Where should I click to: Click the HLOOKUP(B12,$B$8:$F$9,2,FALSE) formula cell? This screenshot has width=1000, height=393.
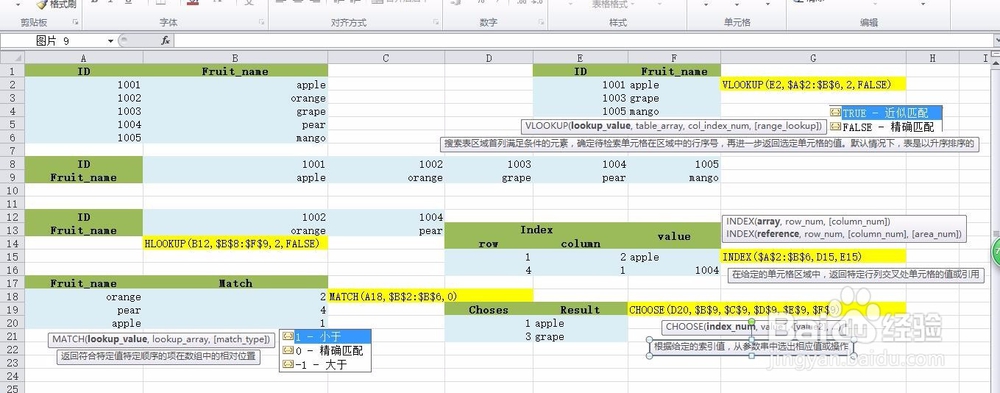235,243
